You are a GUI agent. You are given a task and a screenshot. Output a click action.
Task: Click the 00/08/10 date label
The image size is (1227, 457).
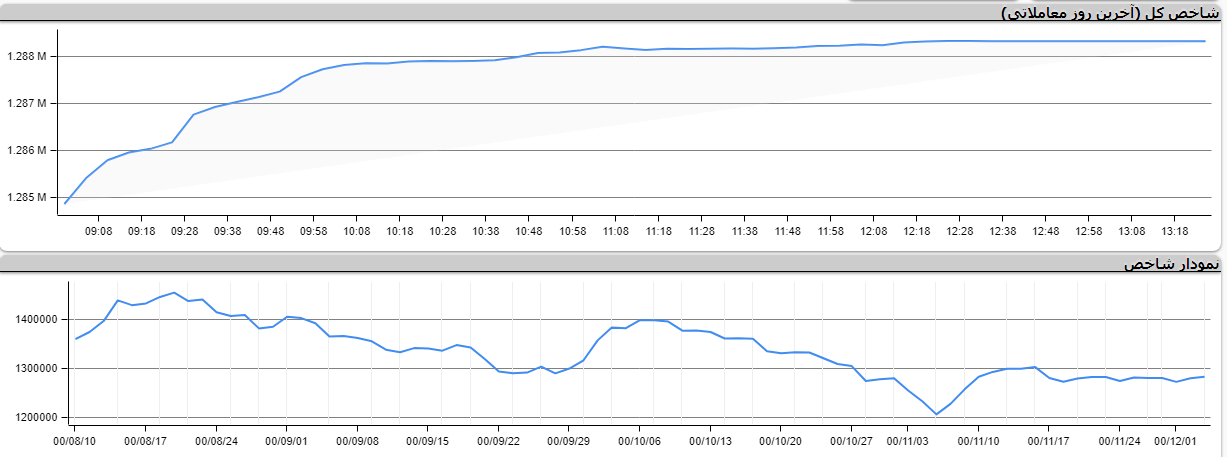(x=75, y=439)
